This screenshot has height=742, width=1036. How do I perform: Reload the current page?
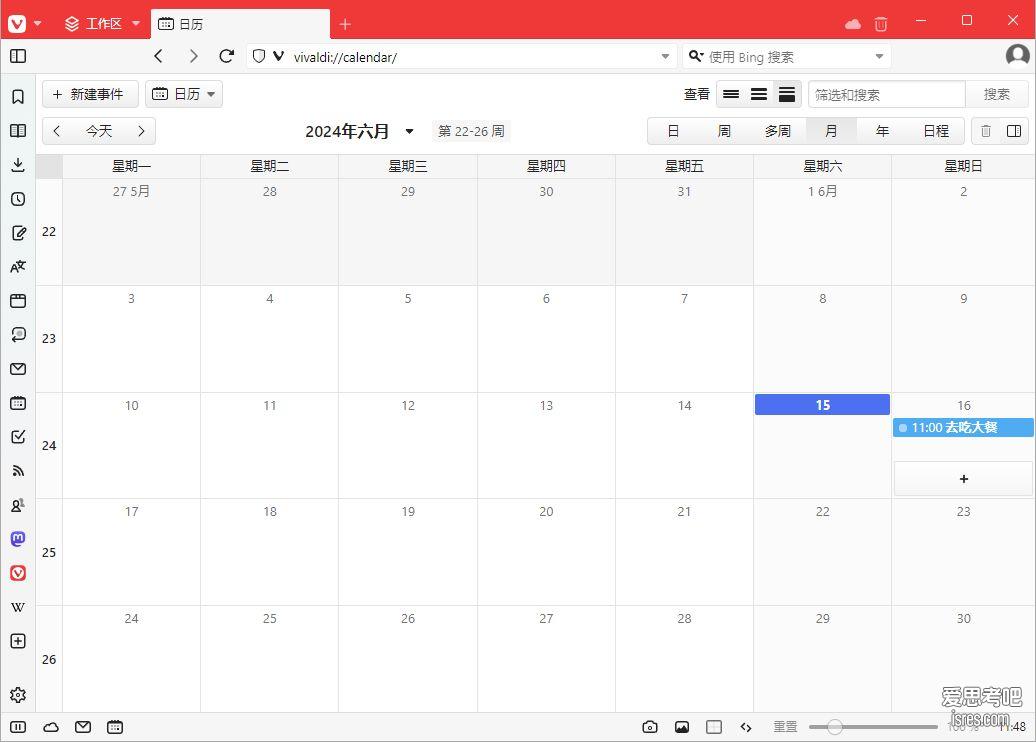(x=227, y=56)
